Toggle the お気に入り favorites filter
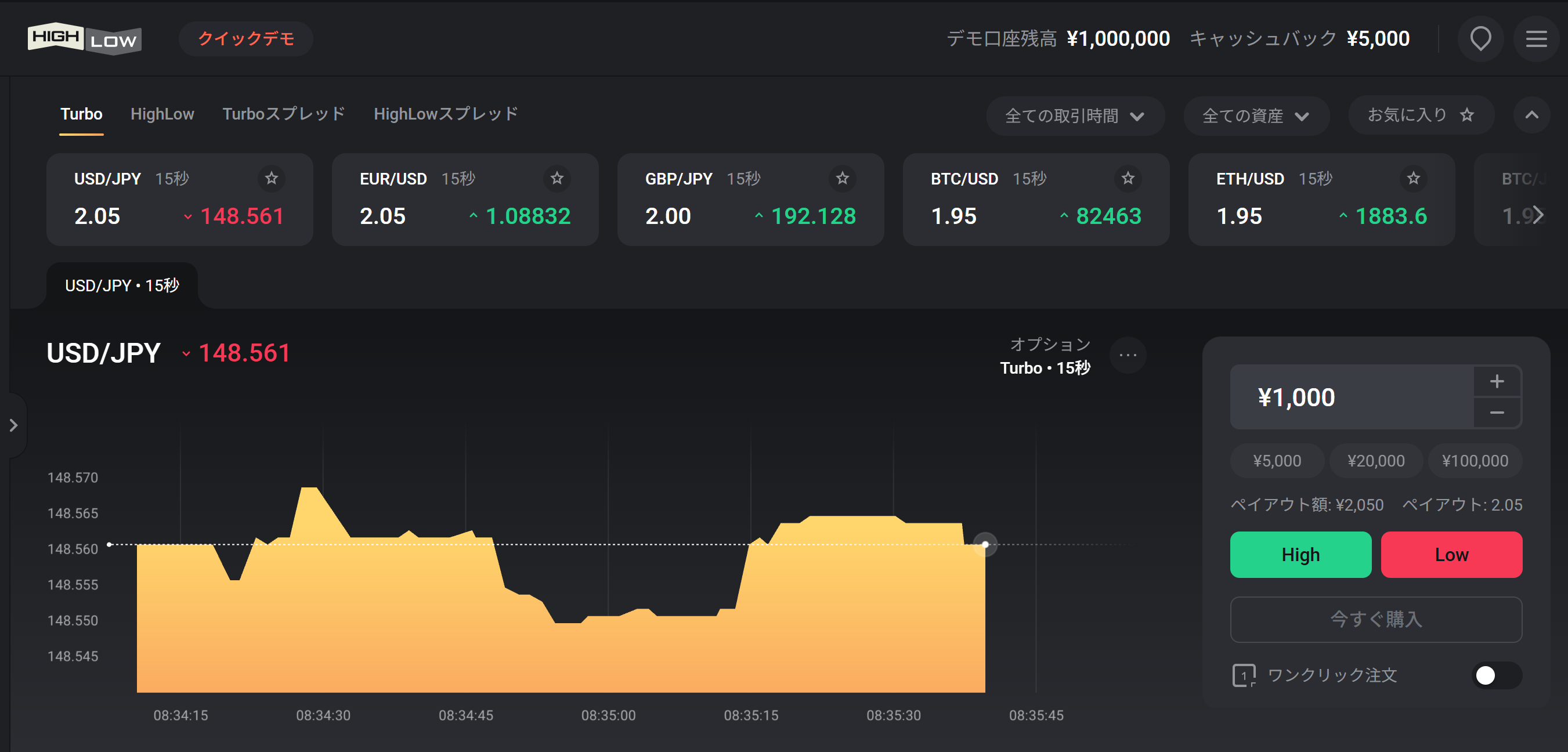This screenshot has width=1568, height=752. pos(1421,115)
